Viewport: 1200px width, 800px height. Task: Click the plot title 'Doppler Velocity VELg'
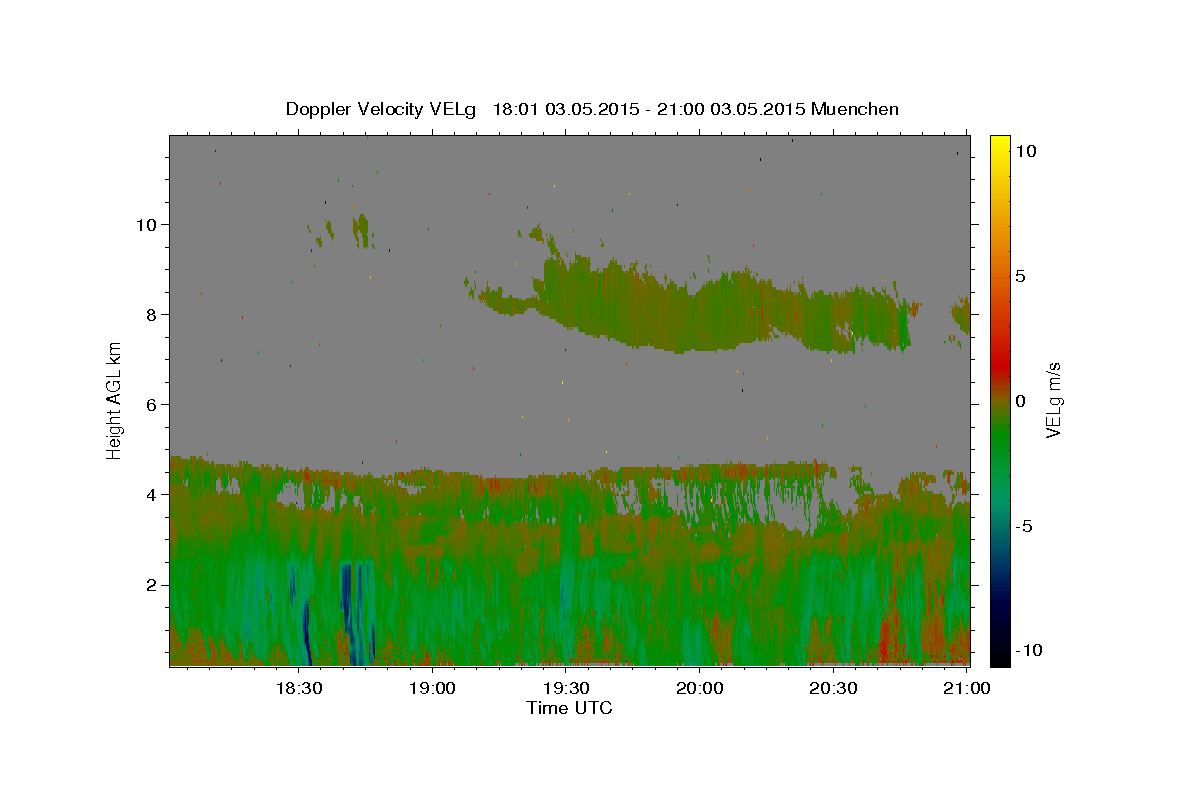(x=383, y=109)
